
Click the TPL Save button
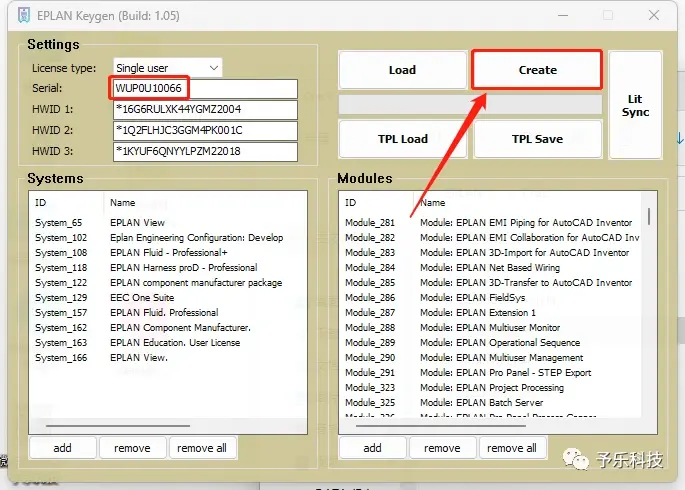pyautogui.click(x=537, y=139)
